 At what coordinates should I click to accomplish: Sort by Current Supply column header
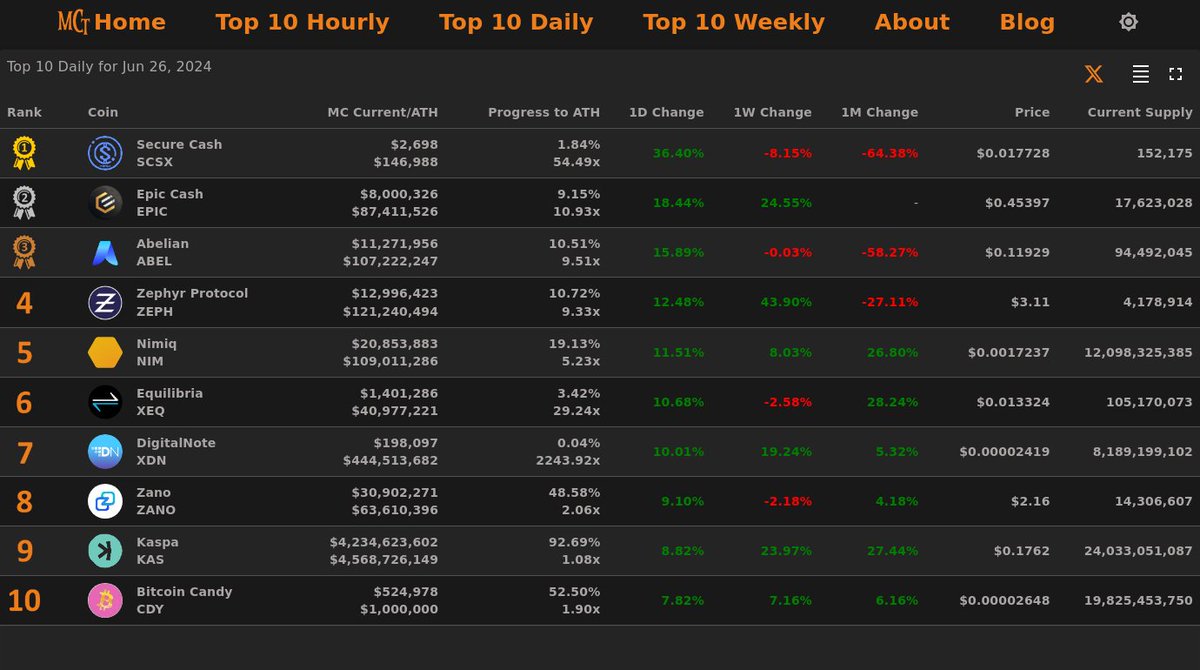tap(1140, 113)
